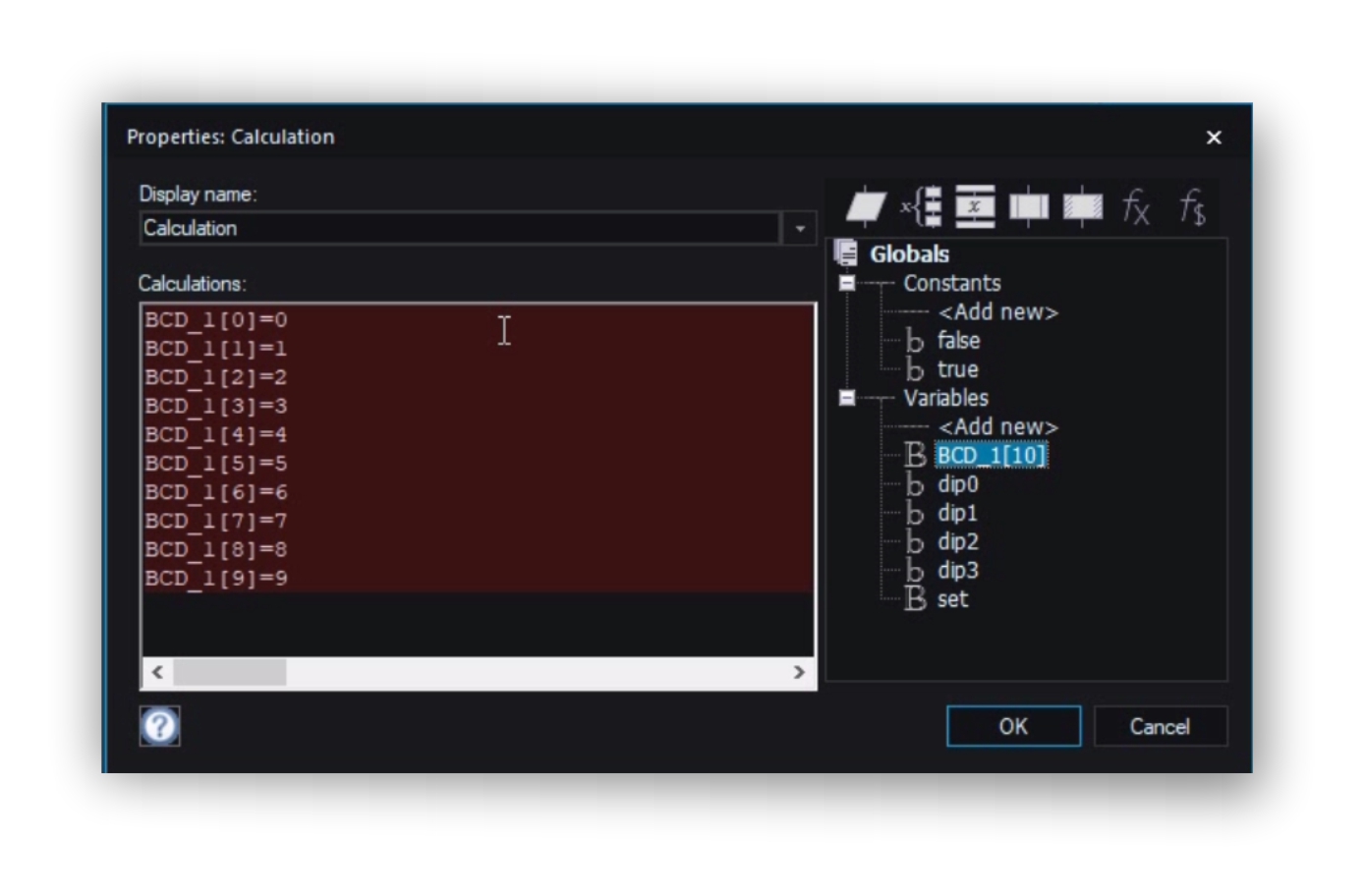Viewport: 1365px width, 896px height.
Task: Open the parallelogram ports tab icon
Action: pos(866,206)
